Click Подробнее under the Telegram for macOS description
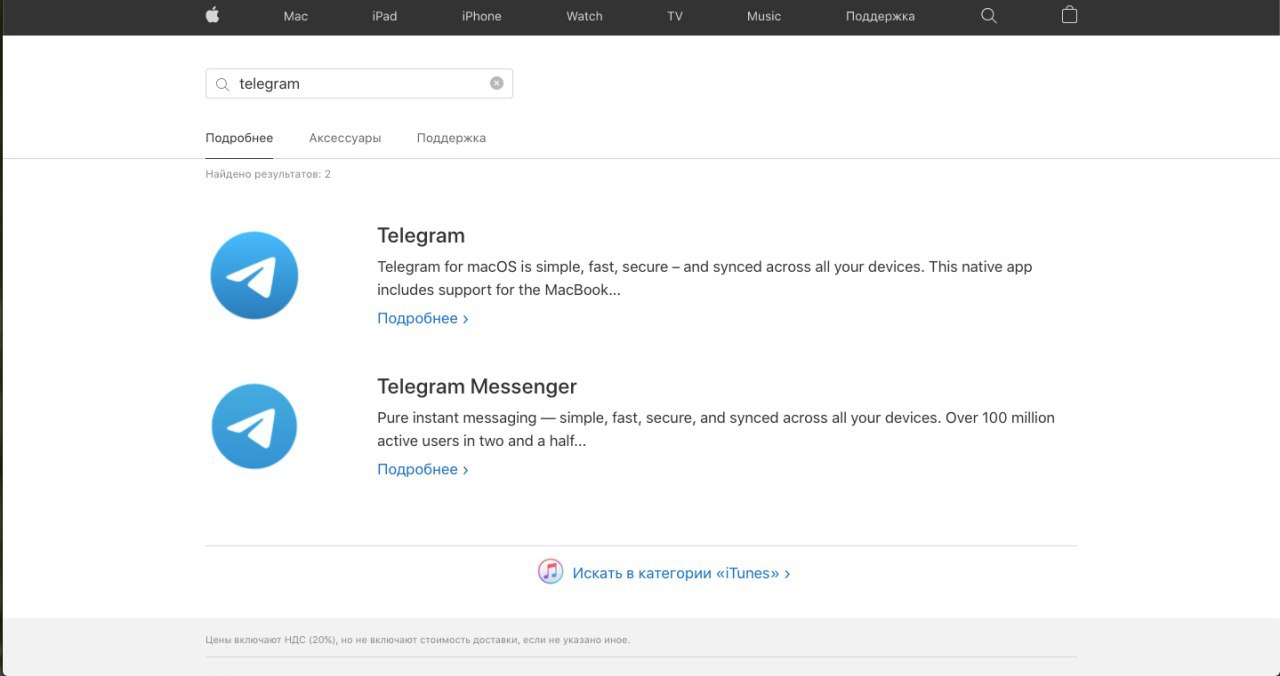This screenshot has width=1280, height=676. click(422, 318)
